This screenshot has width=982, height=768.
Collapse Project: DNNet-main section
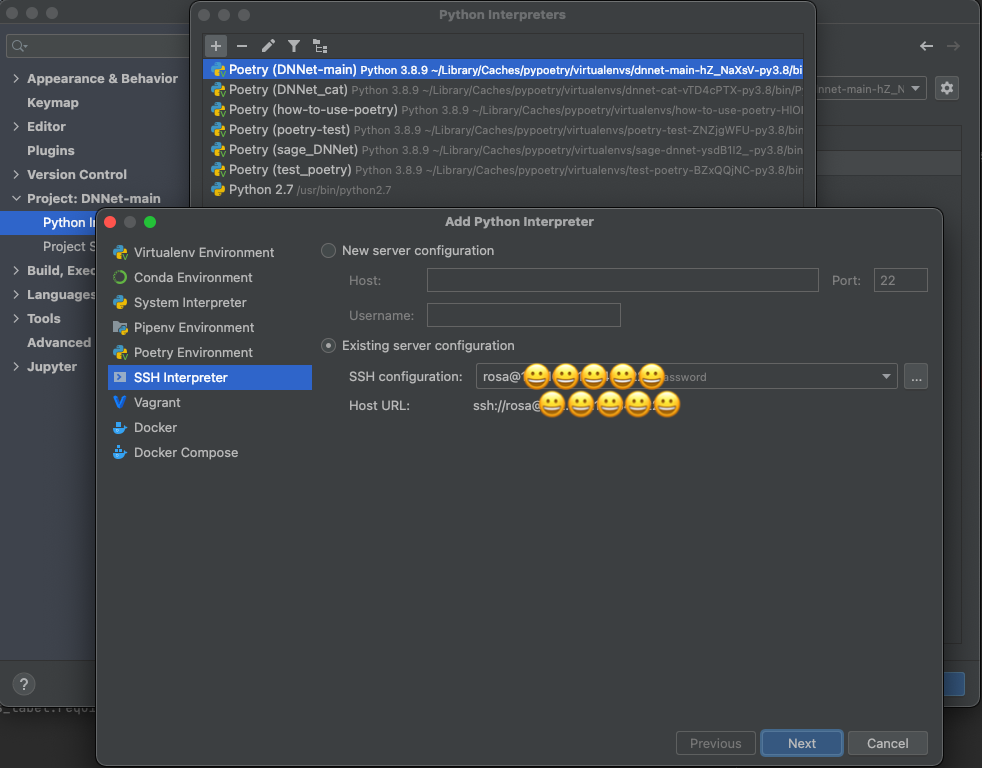click(16, 199)
